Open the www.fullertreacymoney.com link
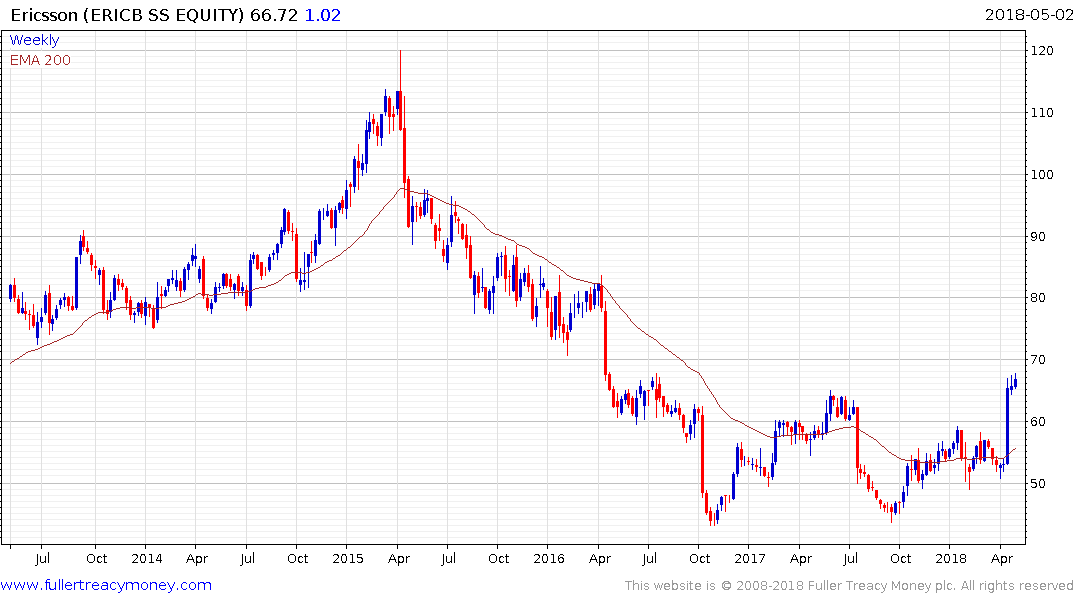 tap(106, 585)
